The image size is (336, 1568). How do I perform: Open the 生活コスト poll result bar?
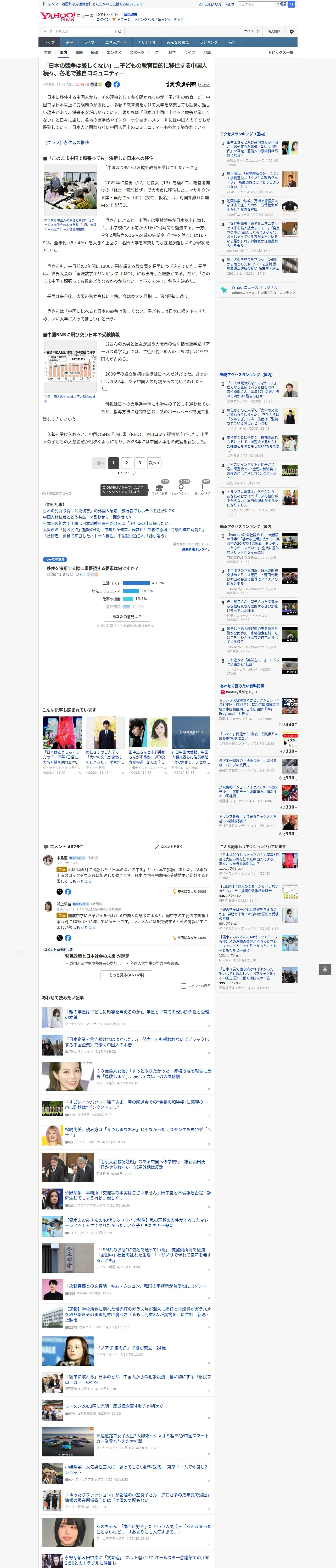(x=136, y=583)
